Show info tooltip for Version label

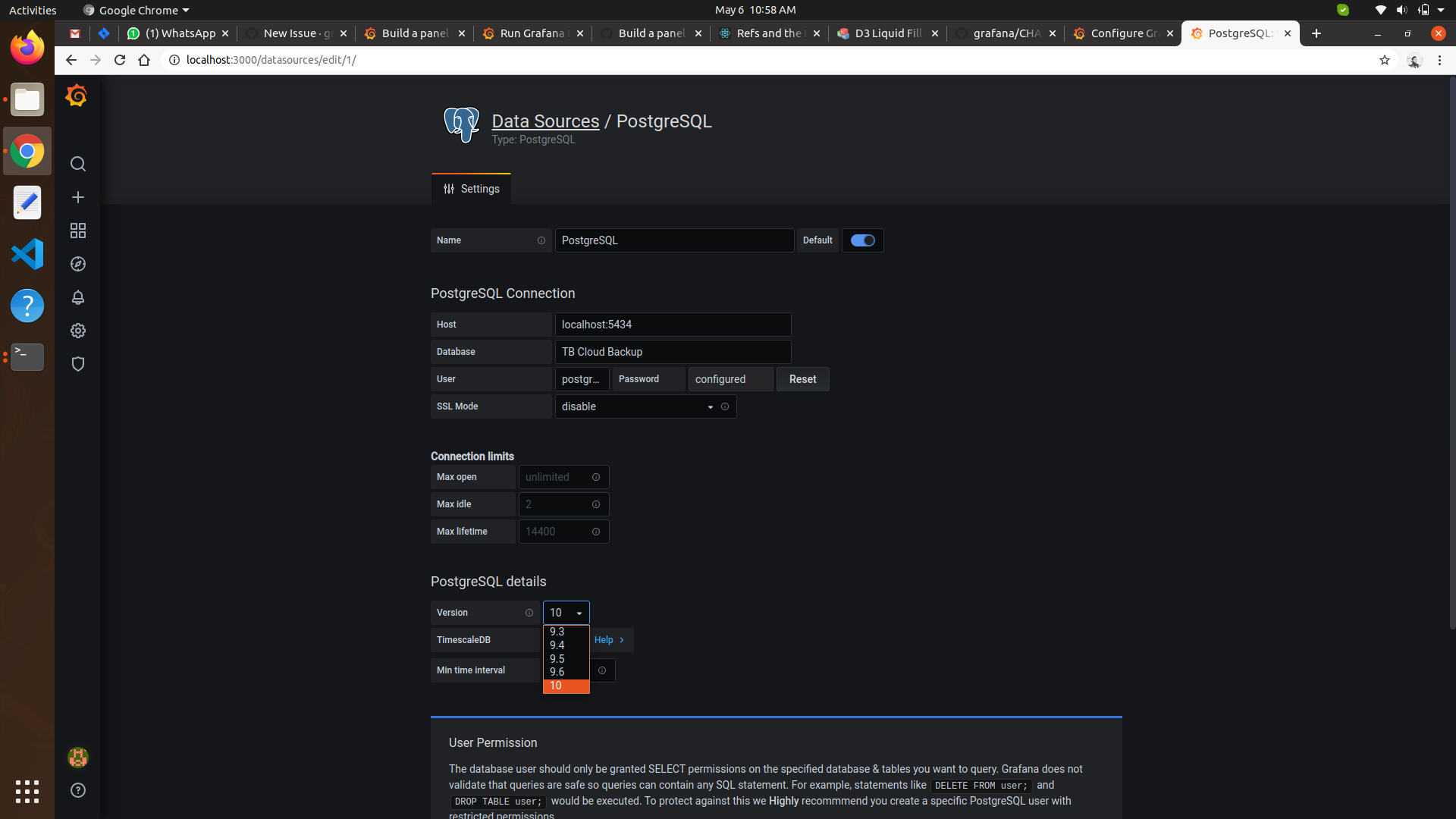529,613
